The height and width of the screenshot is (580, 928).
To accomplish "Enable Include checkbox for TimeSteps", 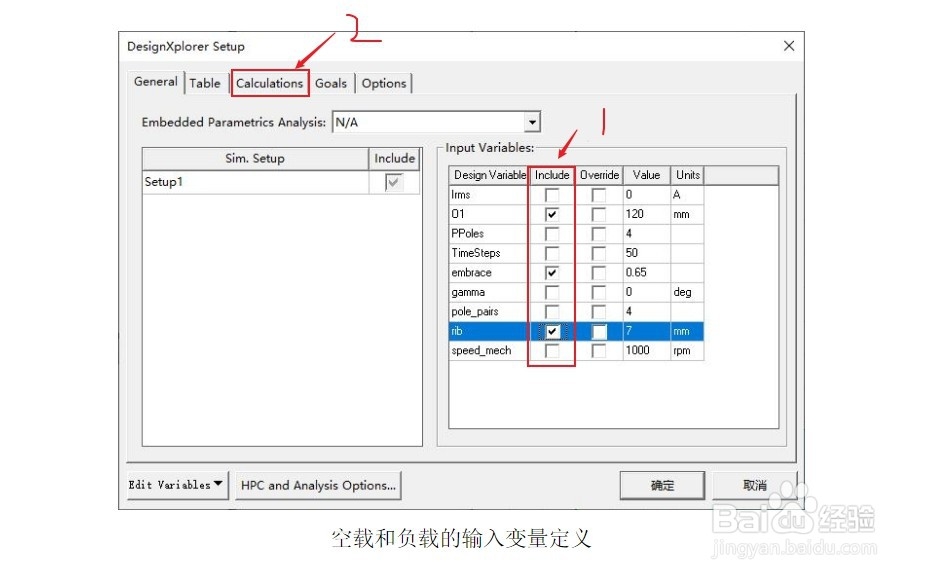I will click(552, 253).
